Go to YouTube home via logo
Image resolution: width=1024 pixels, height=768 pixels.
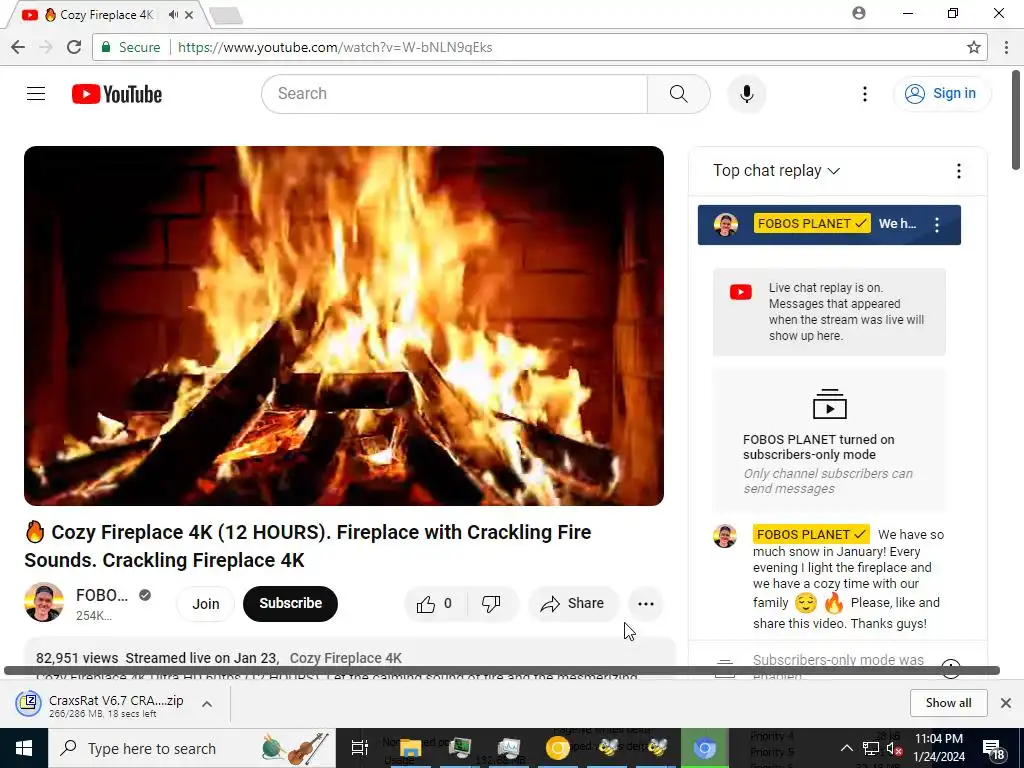coord(117,94)
